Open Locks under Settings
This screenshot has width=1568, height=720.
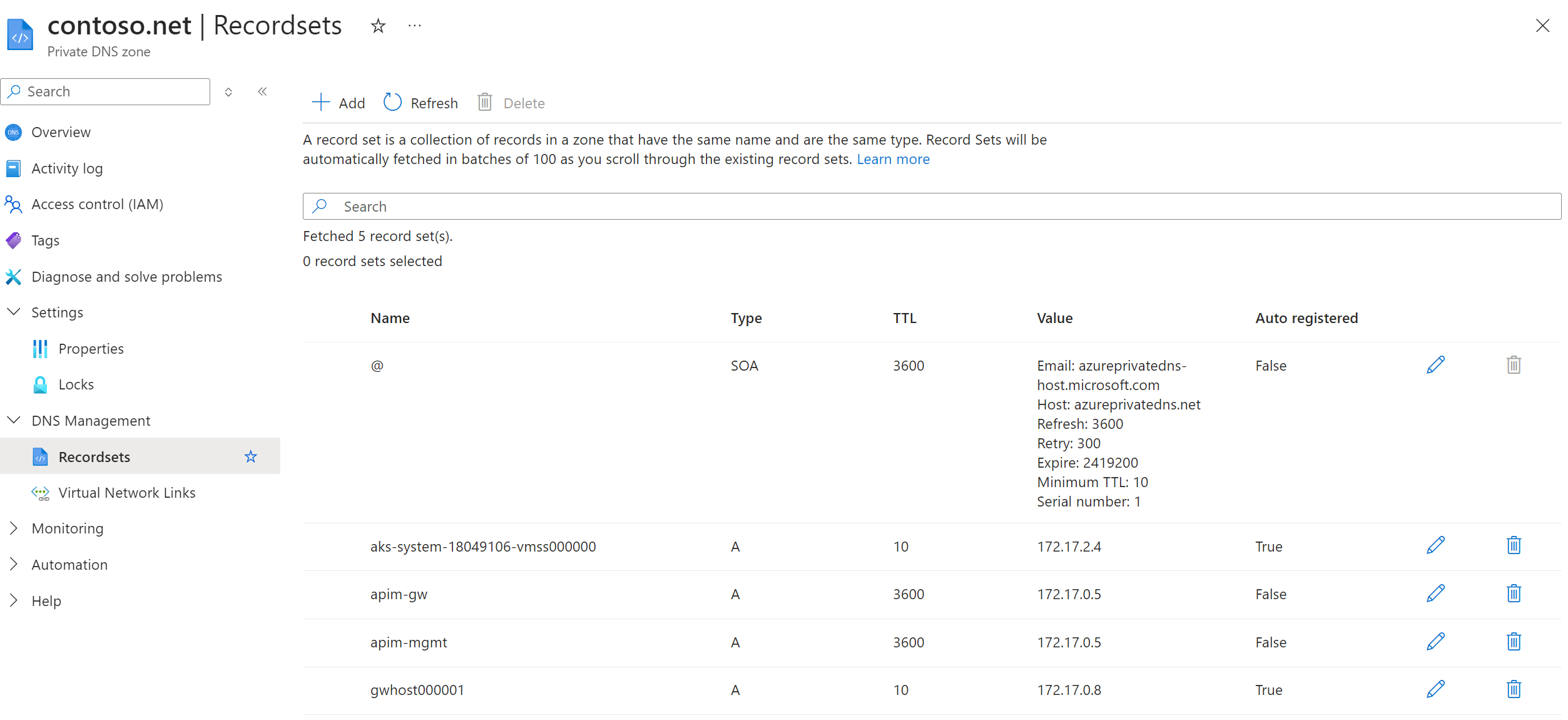click(76, 384)
